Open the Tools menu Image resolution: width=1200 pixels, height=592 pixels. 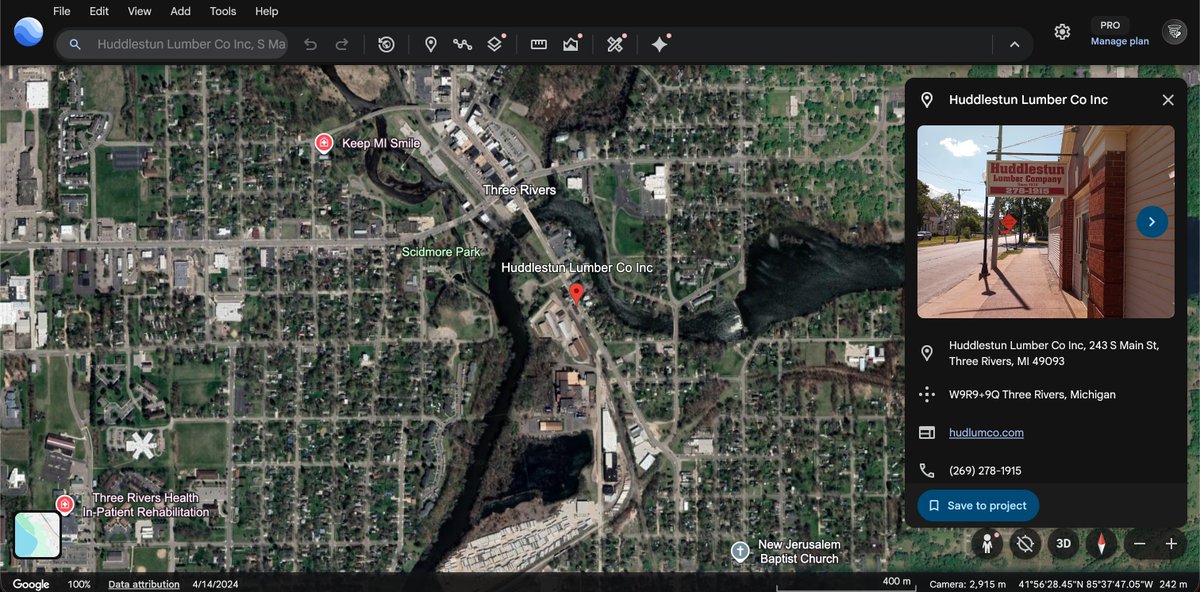click(x=223, y=11)
